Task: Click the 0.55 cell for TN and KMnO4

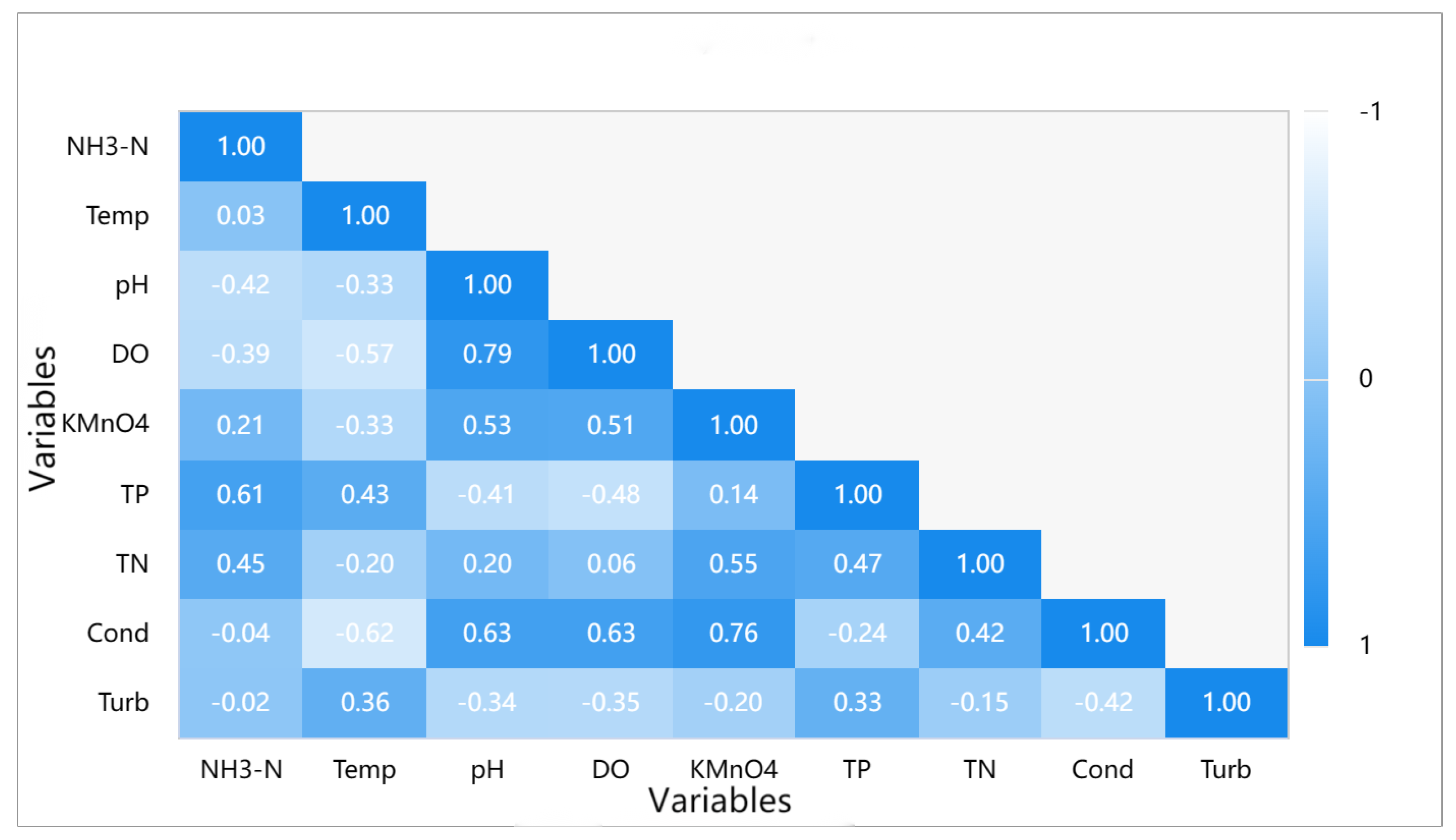Action: coord(733,564)
